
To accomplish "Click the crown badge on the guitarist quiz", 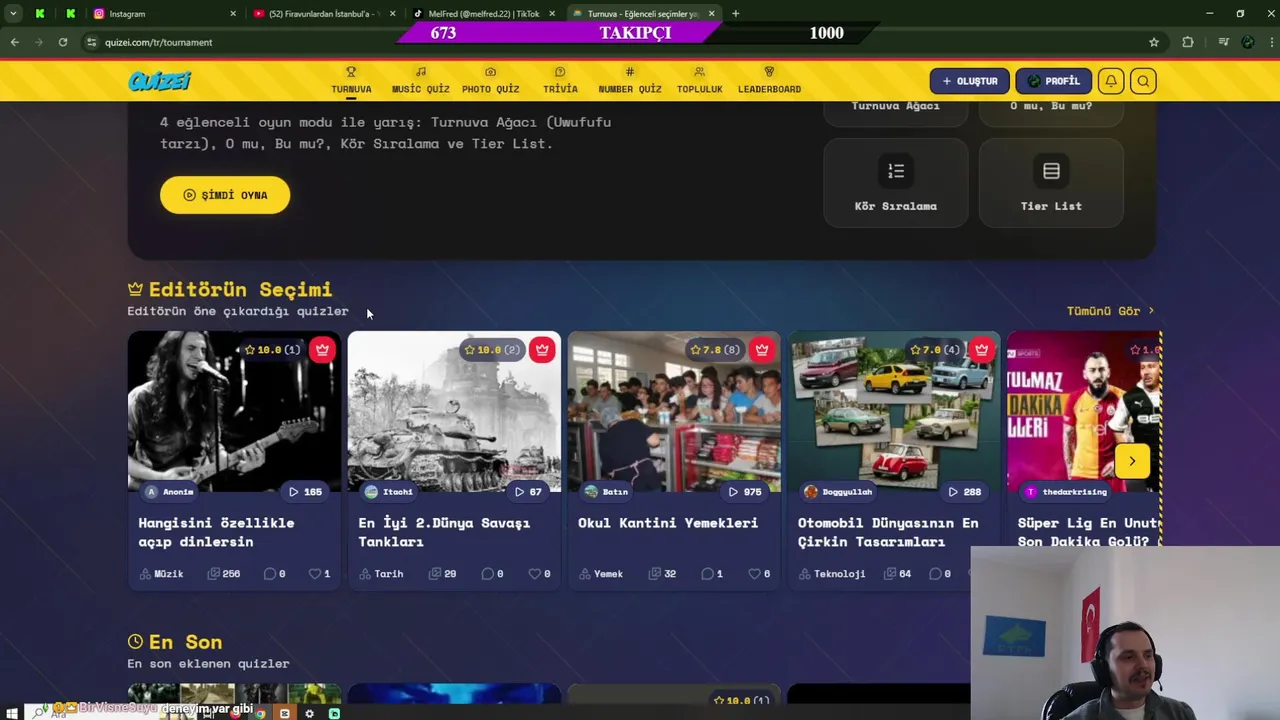I will 322,350.
